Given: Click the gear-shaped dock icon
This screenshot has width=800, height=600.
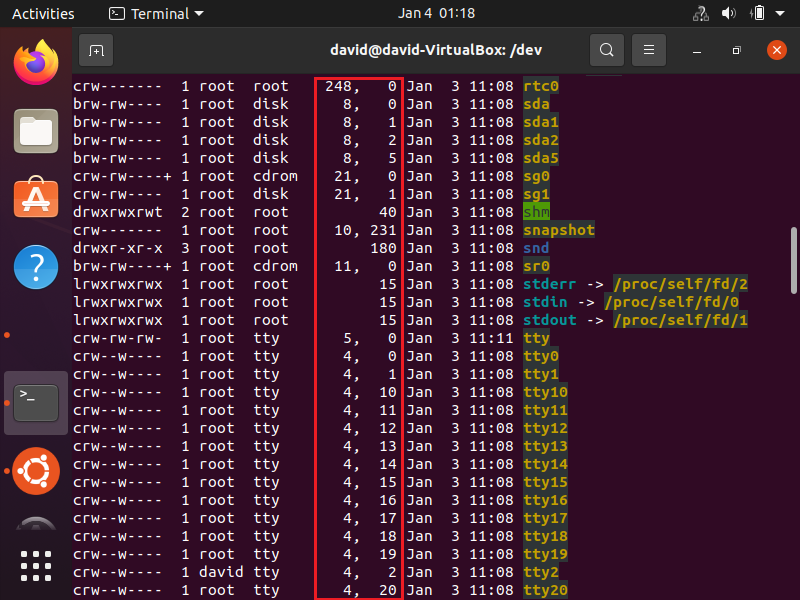Looking at the screenshot, I should coord(36,471).
